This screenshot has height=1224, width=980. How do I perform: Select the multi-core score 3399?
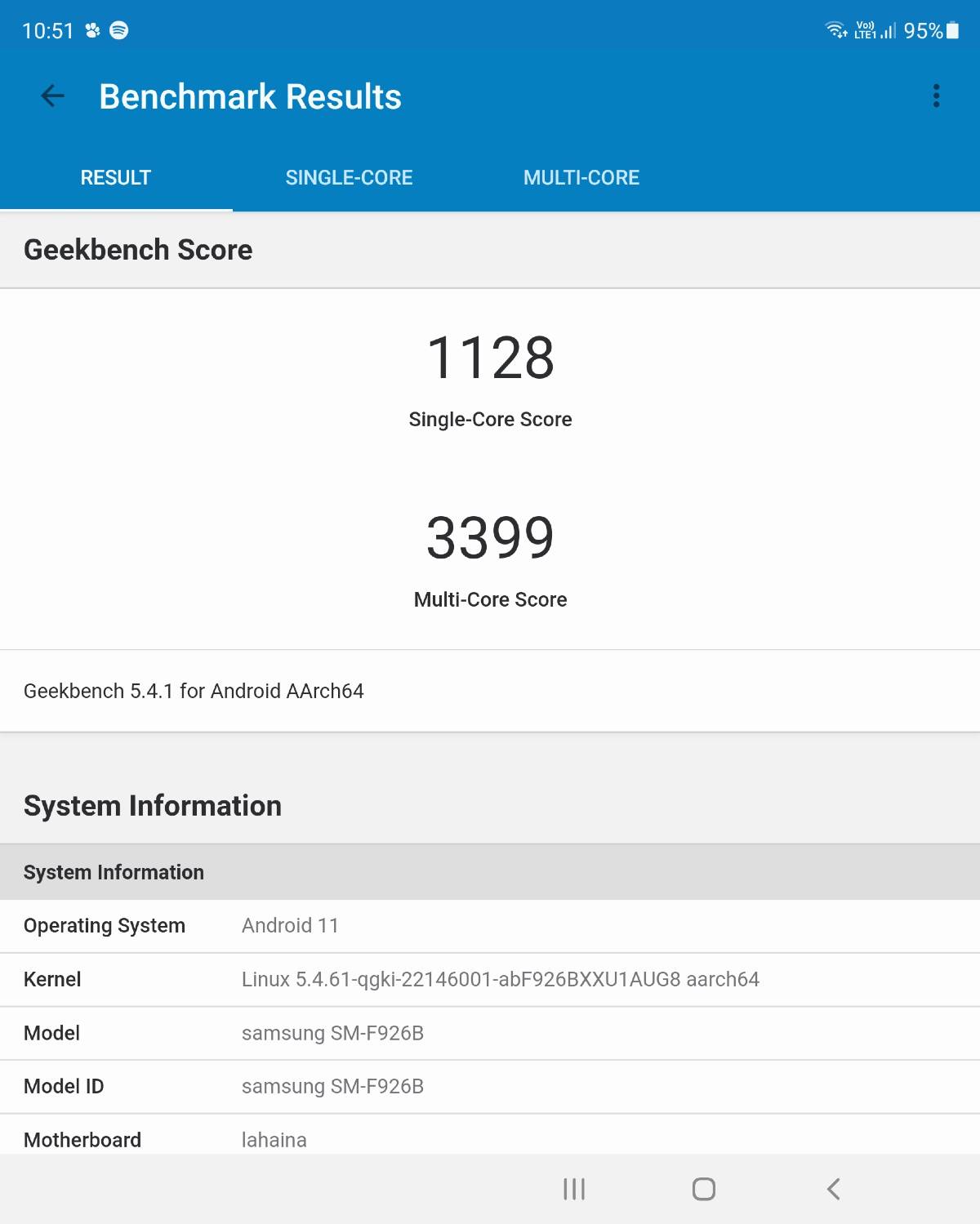click(x=490, y=538)
